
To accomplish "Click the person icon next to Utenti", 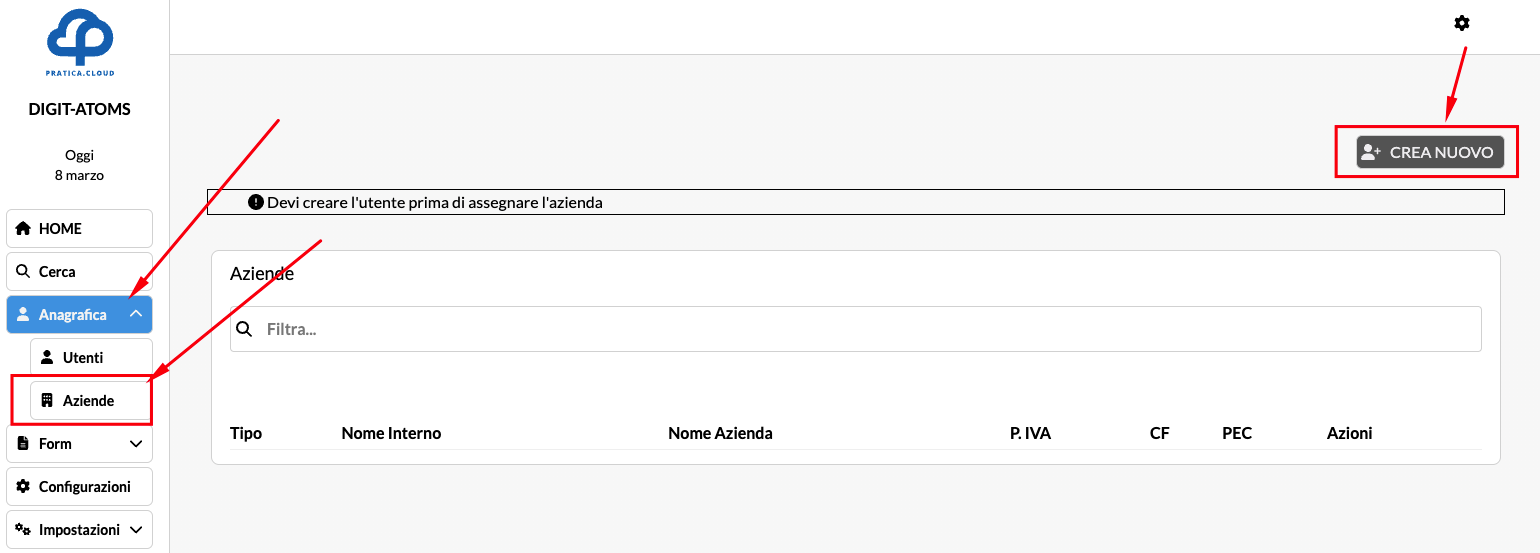I will (x=47, y=357).
